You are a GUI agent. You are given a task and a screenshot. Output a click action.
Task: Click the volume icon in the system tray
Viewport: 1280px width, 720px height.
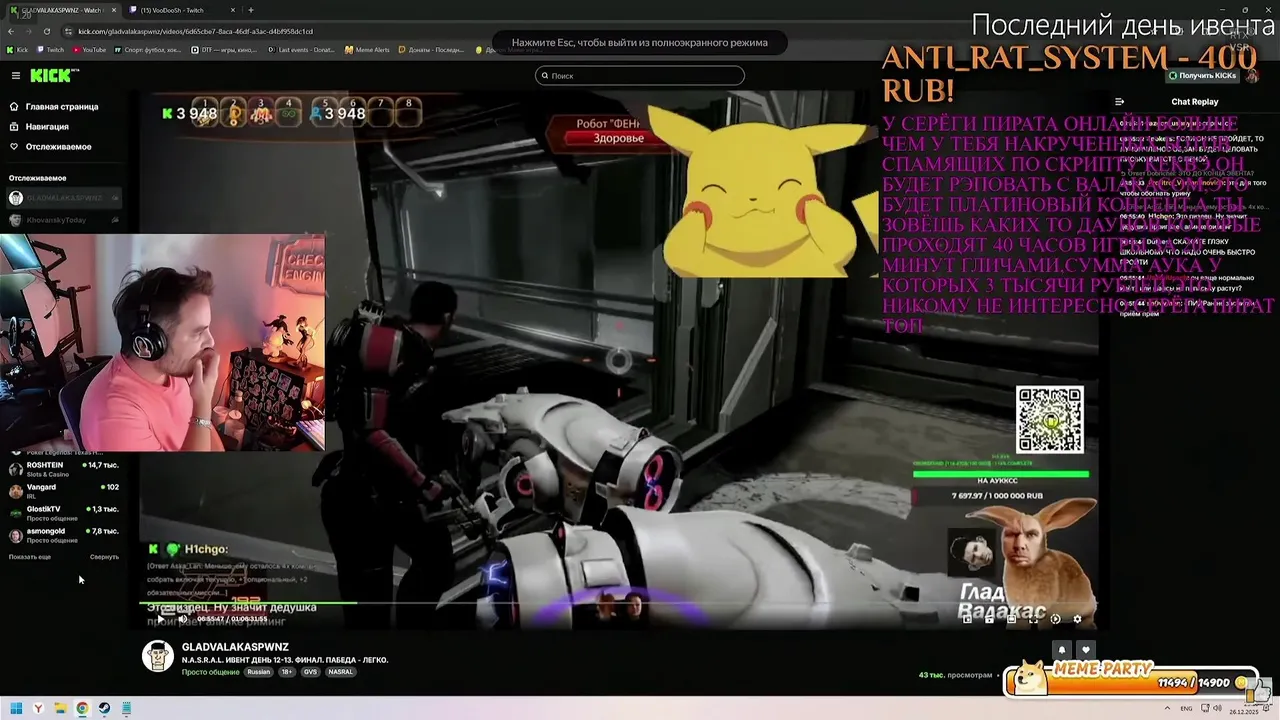1217,708
